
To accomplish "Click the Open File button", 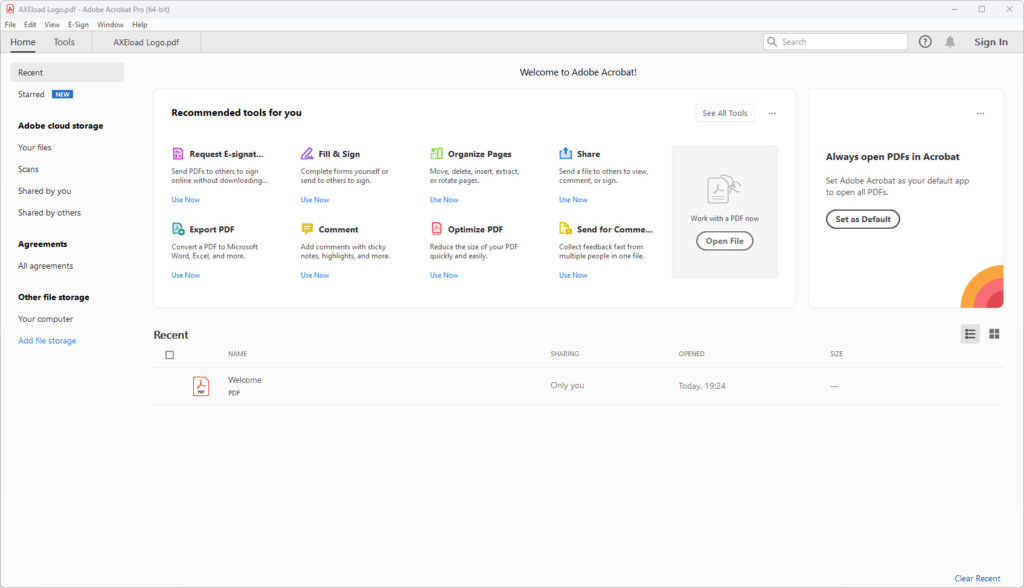I will (x=724, y=241).
